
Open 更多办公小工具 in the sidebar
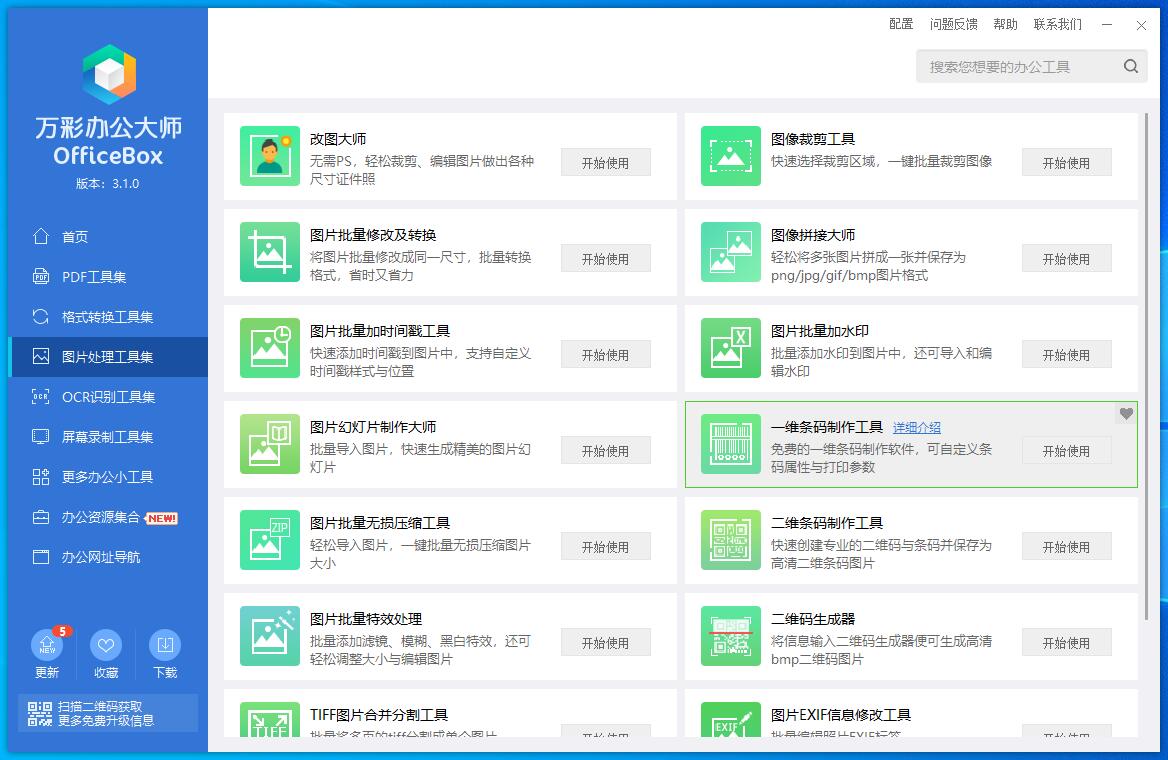pyautogui.click(x=108, y=477)
